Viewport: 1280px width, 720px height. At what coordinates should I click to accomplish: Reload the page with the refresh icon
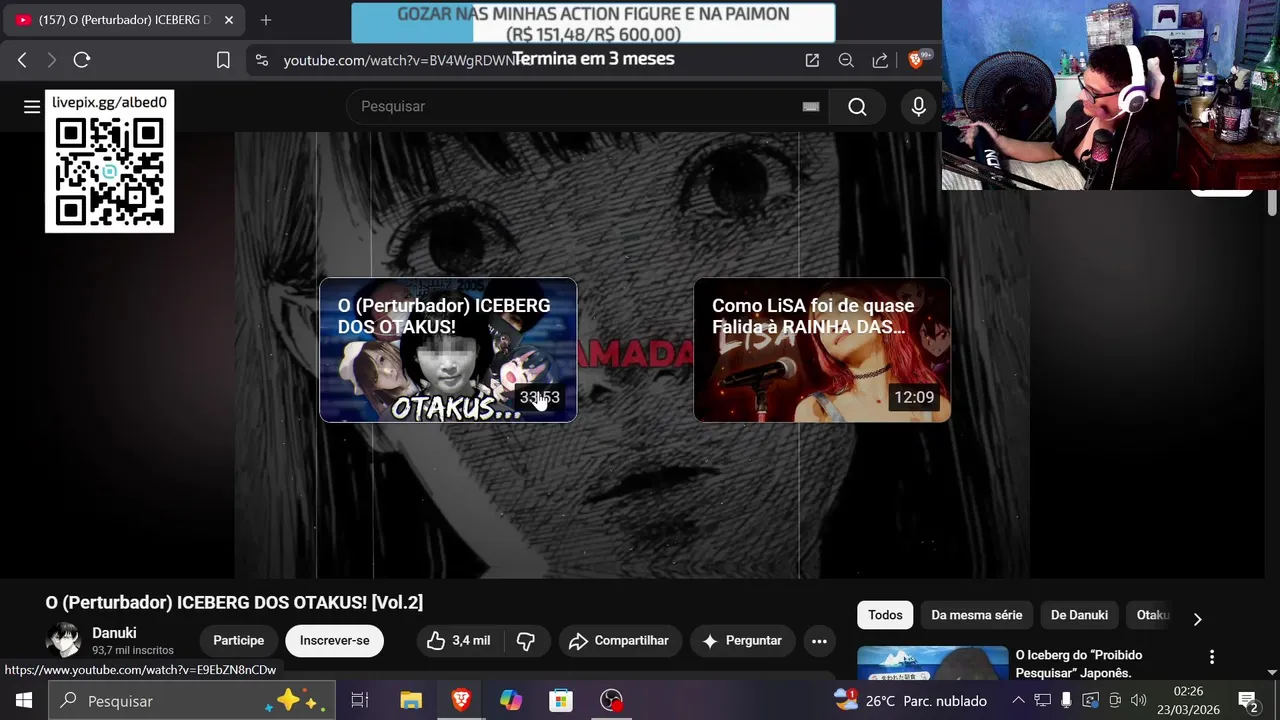point(82,60)
